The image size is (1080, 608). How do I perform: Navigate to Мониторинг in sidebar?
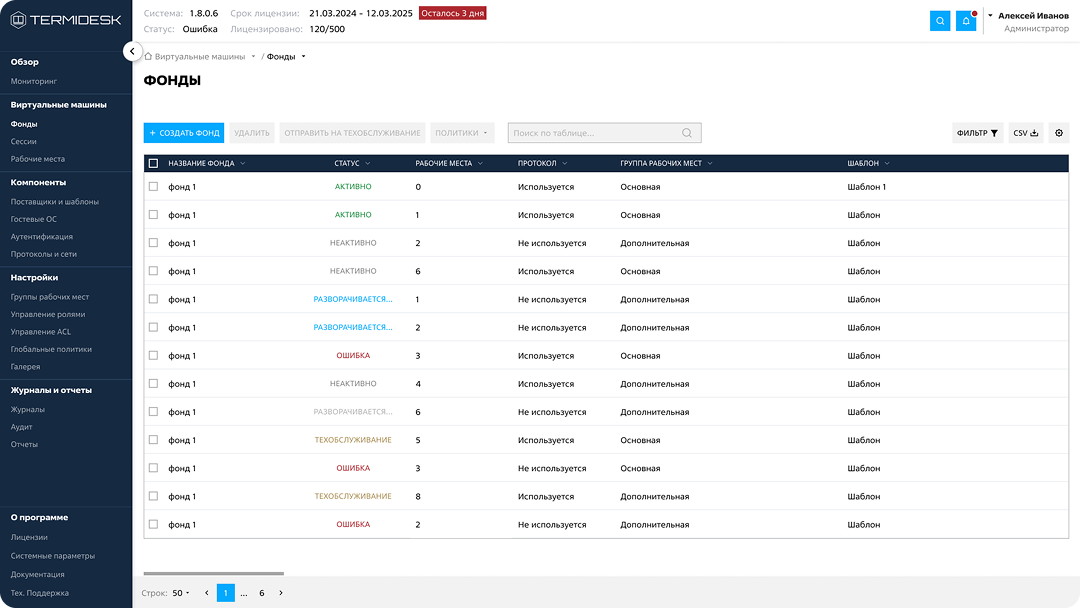point(34,80)
